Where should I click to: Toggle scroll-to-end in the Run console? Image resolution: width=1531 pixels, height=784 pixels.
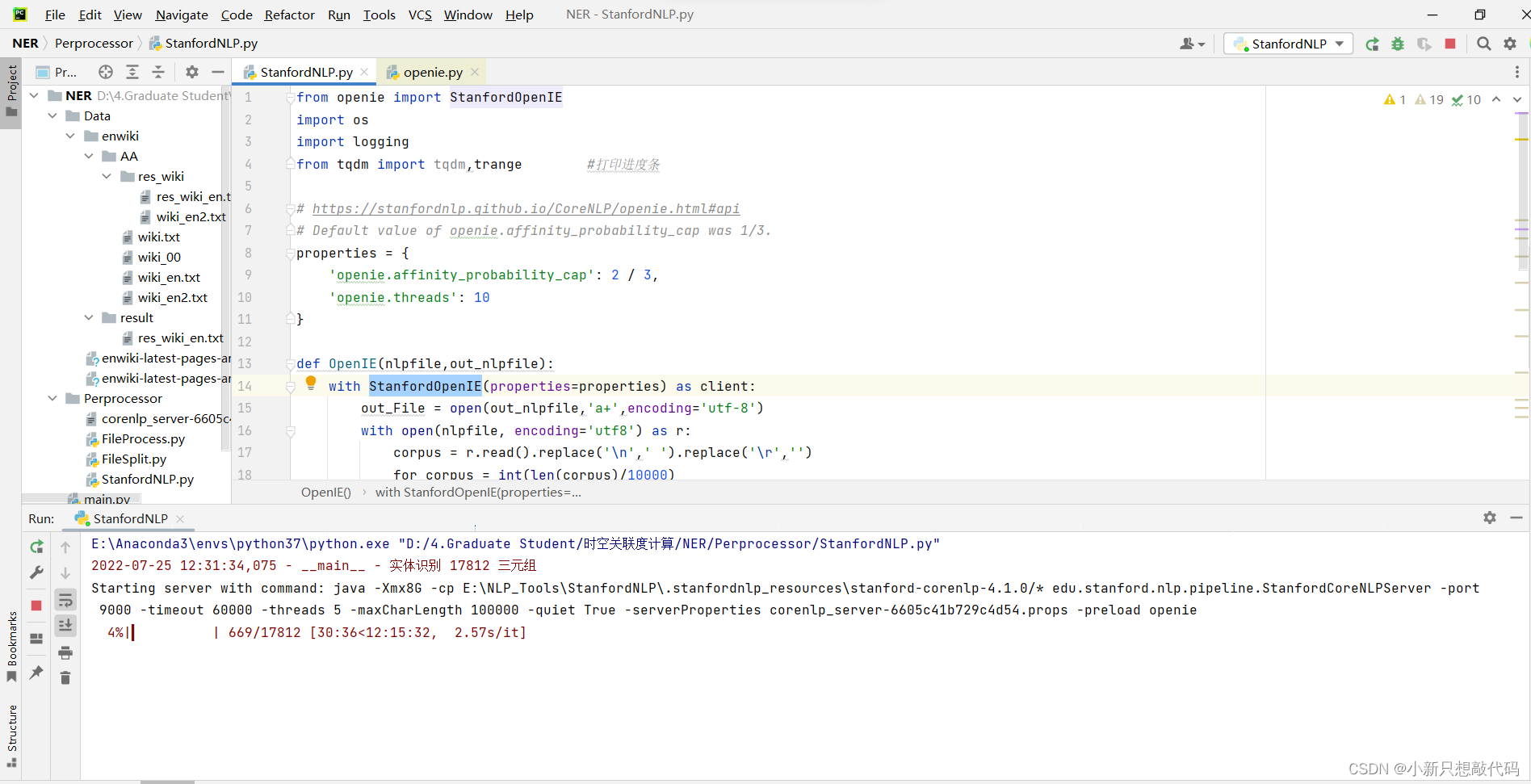pyautogui.click(x=65, y=625)
